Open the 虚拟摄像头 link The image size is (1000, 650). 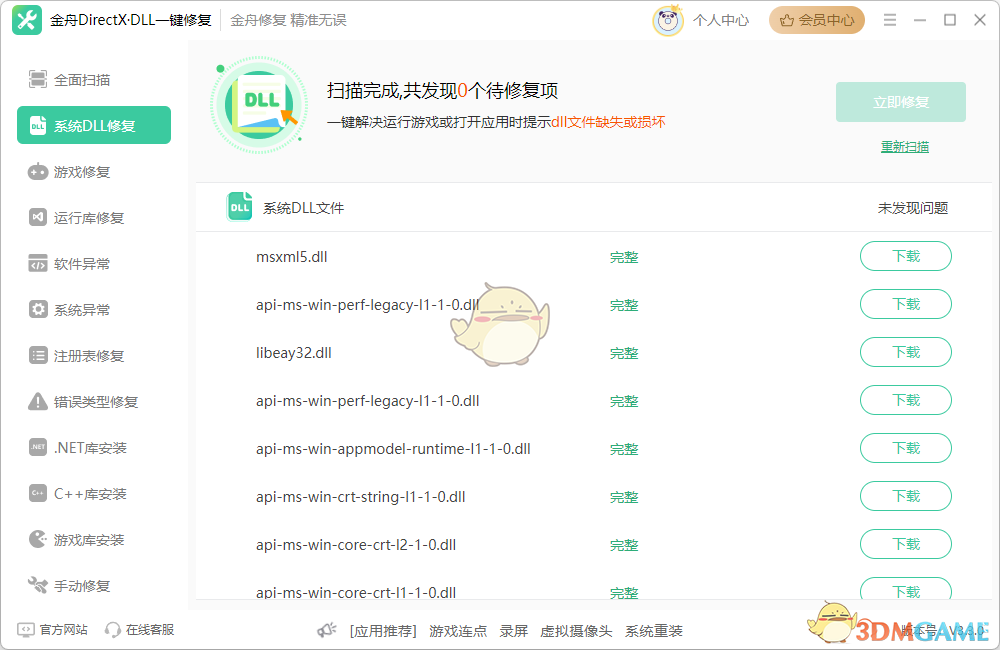pos(576,631)
